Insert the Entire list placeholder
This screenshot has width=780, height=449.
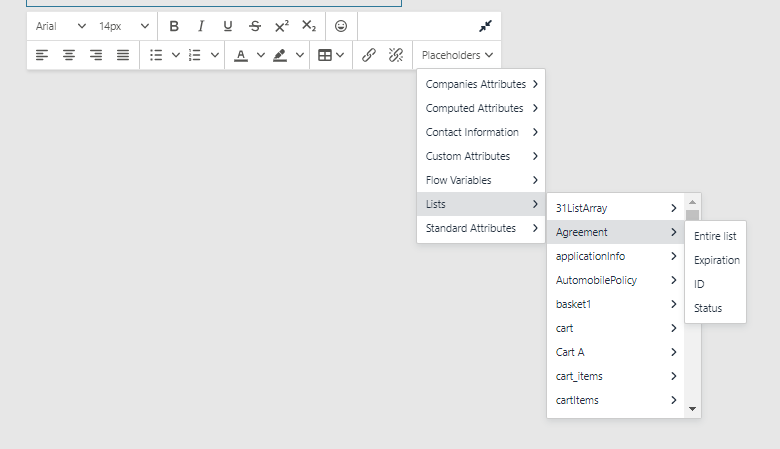(x=715, y=236)
